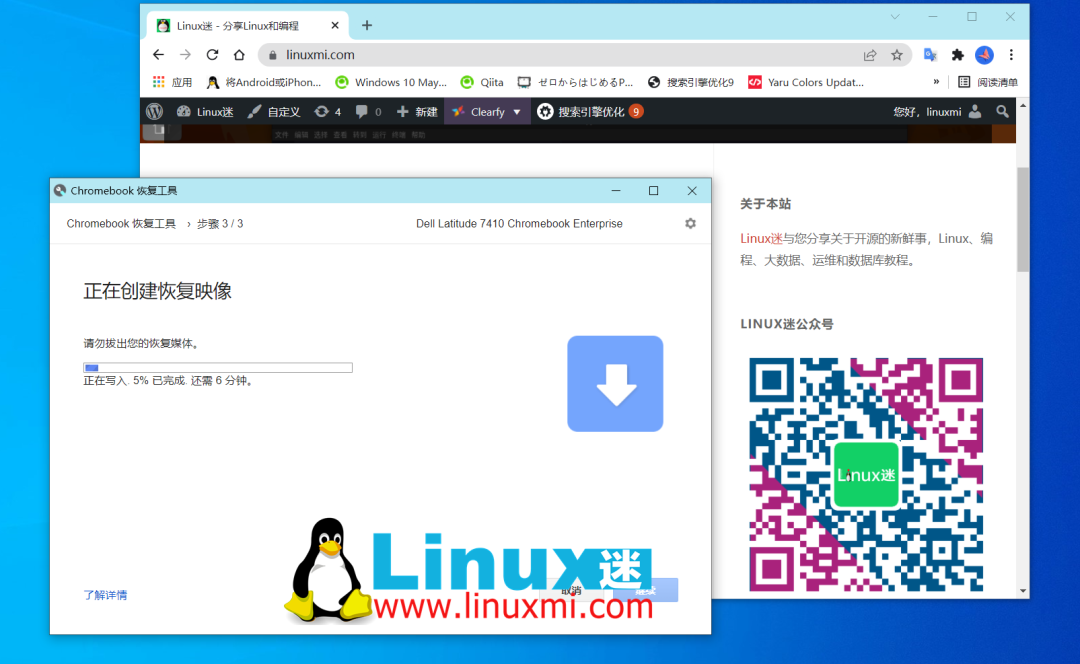Viewport: 1080px width, 664px height.
Task: Open the Extensions puzzle icon
Action: tap(957, 55)
